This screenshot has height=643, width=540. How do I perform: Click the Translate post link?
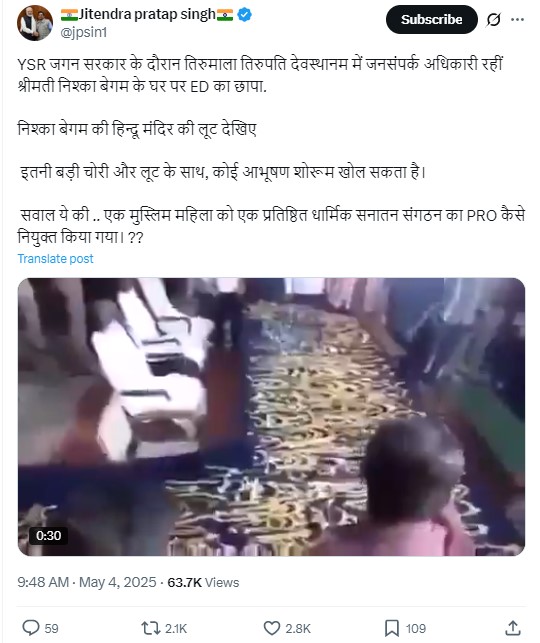55,259
